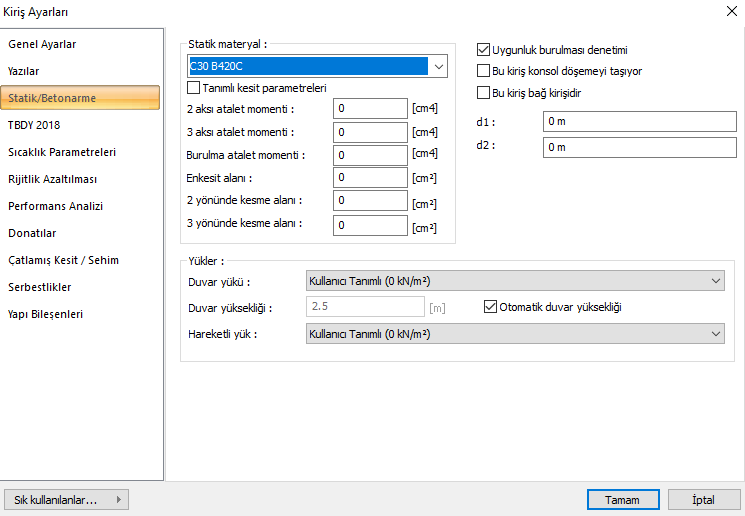Focus the Enkesit alanı input field
The width and height of the screenshot is (745, 516).
point(371,178)
